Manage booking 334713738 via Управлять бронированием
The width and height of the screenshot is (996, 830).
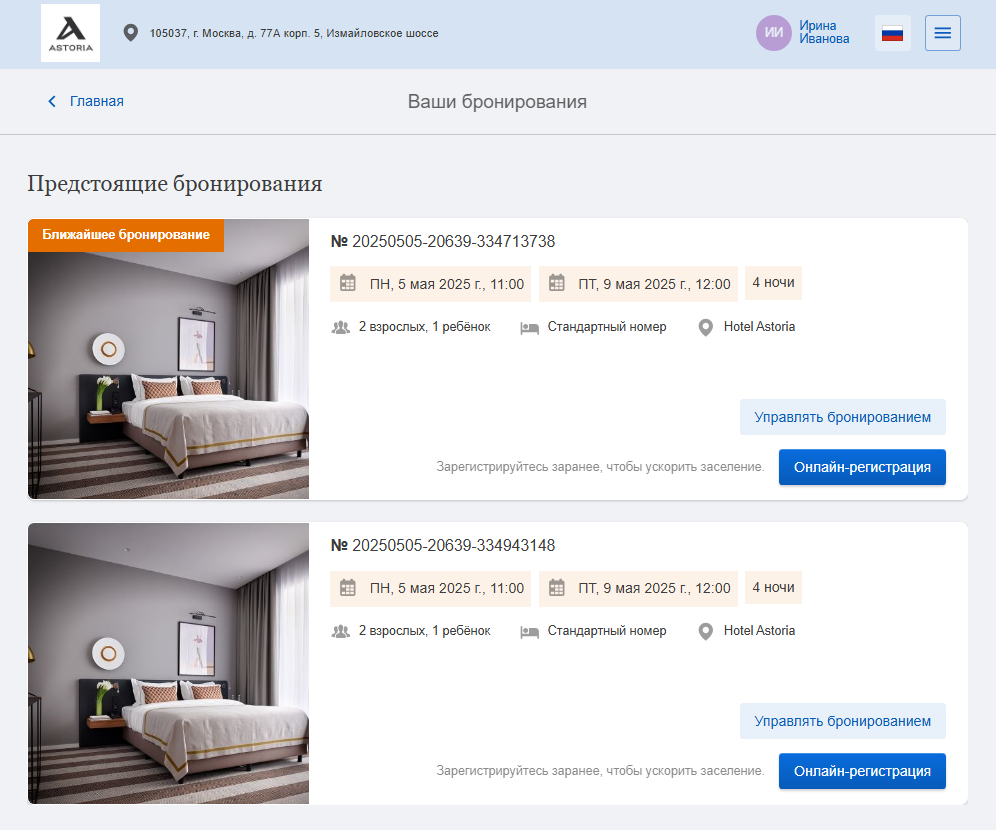coord(842,417)
